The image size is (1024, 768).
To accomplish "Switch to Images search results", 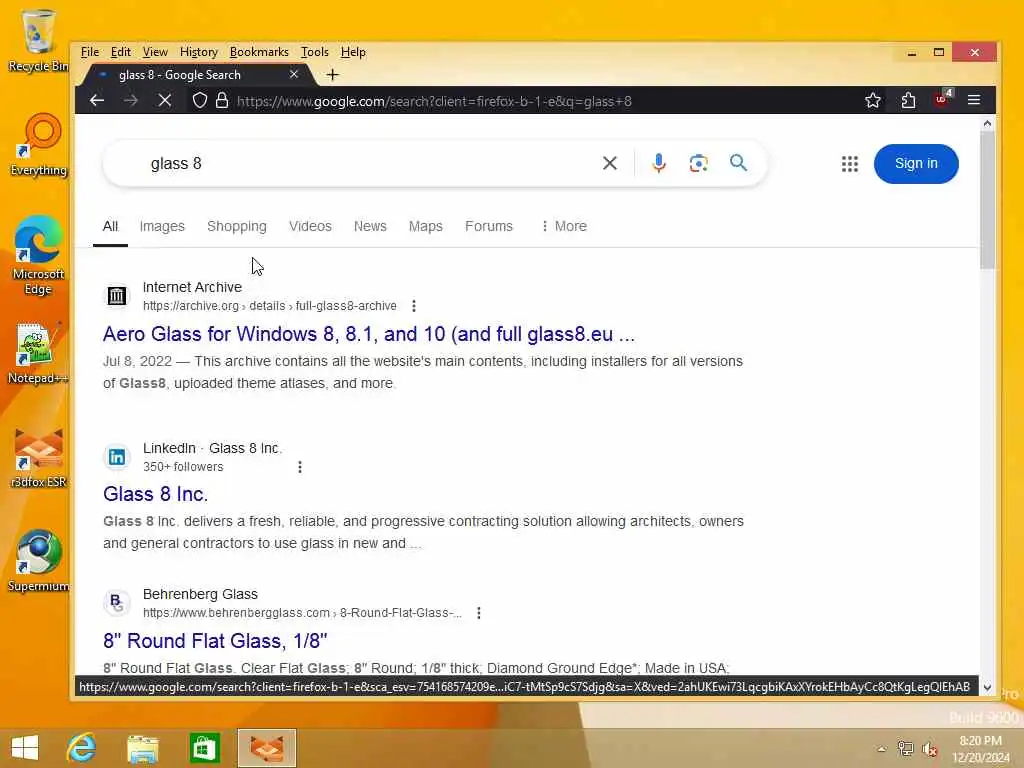I will [x=162, y=226].
